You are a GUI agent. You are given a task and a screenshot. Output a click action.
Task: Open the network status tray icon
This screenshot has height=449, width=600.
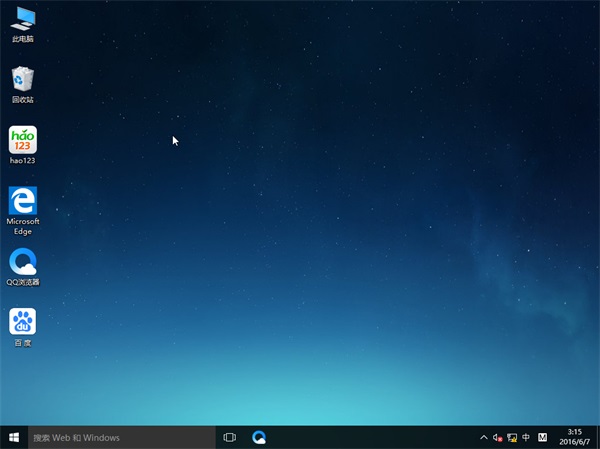click(x=512, y=437)
